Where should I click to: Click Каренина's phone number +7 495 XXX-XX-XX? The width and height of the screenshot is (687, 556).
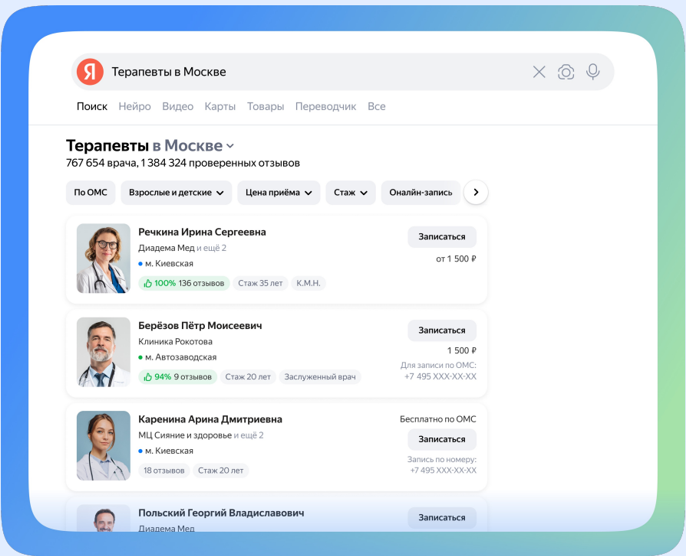(x=443, y=470)
